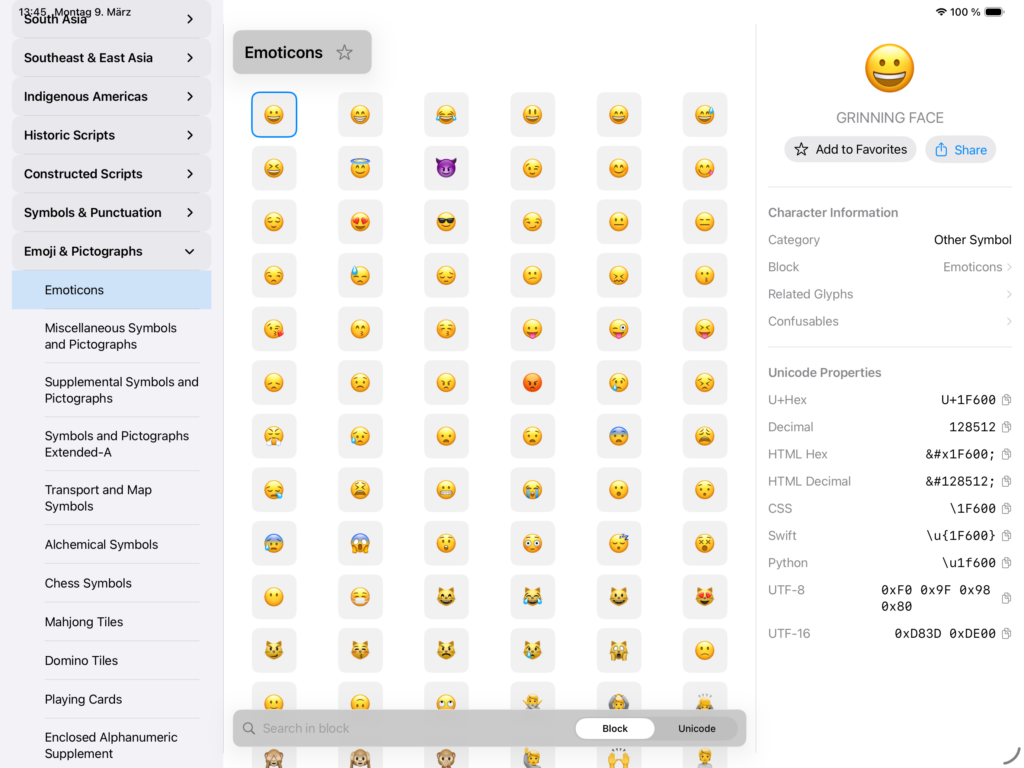The height and width of the screenshot is (768, 1024).
Task: Select the purple smiling imp emoji
Action: [446, 168]
